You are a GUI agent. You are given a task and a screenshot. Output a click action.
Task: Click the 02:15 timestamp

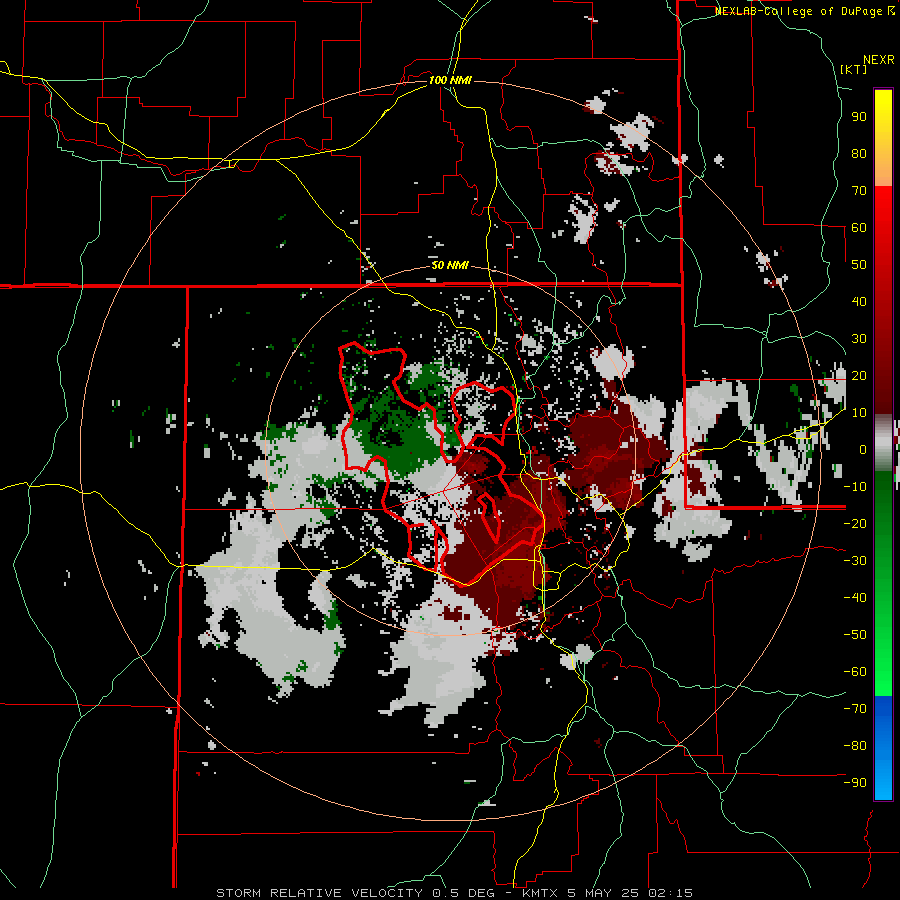[670, 893]
